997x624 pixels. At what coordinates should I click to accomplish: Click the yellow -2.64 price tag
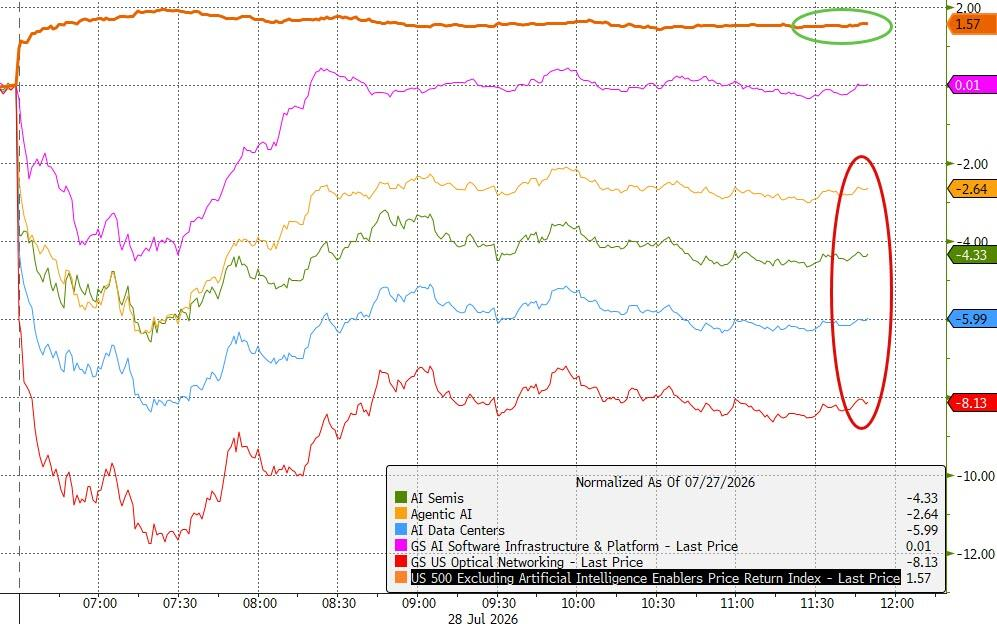[x=972, y=189]
